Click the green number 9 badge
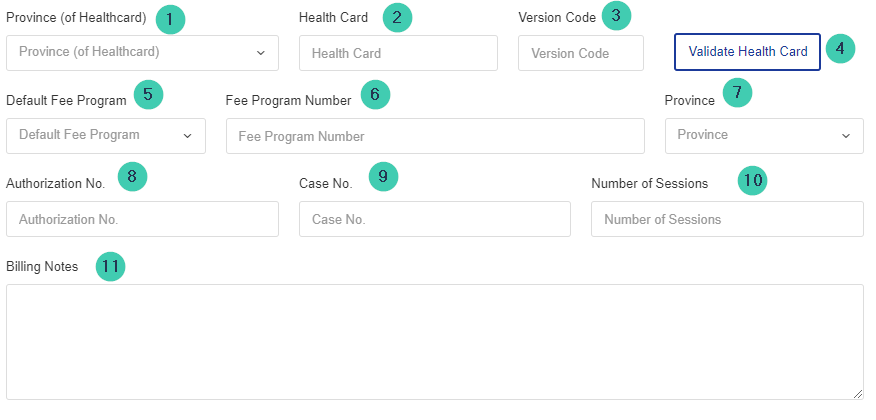 pos(383,176)
